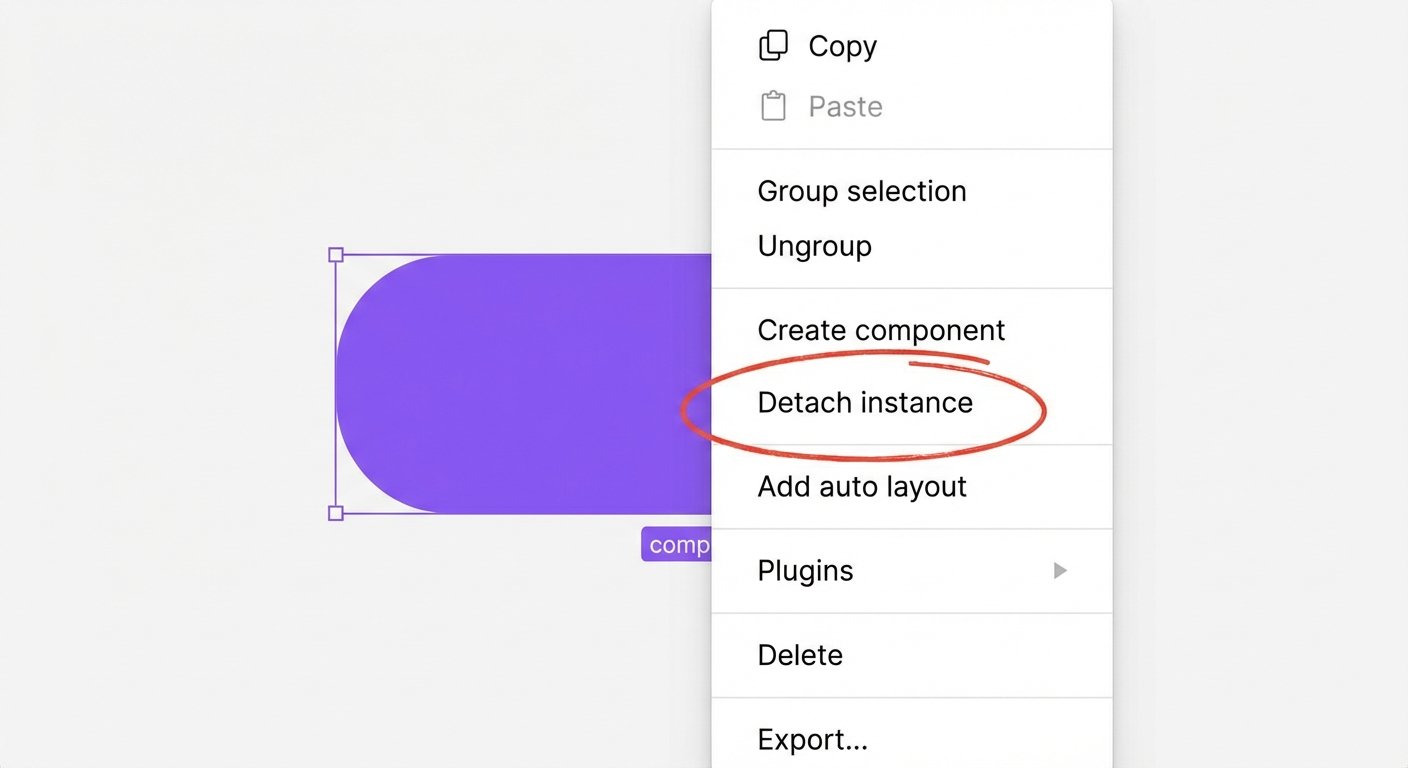This screenshot has height=768, width=1408.
Task: Choose Delete from the context menu
Action: coord(800,655)
